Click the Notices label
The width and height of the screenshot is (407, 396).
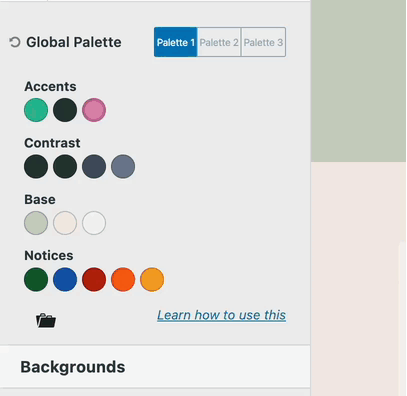click(x=49, y=256)
